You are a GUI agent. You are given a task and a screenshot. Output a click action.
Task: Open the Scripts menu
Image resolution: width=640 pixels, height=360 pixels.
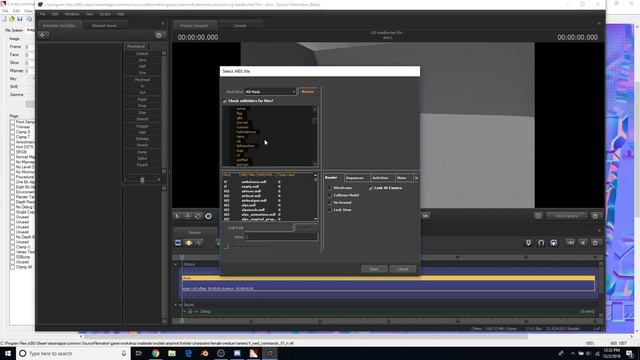coord(105,14)
